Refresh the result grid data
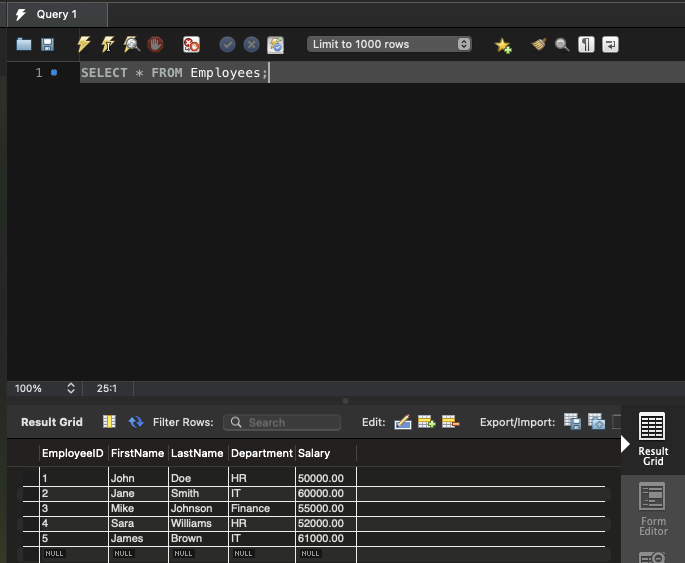 (136, 422)
